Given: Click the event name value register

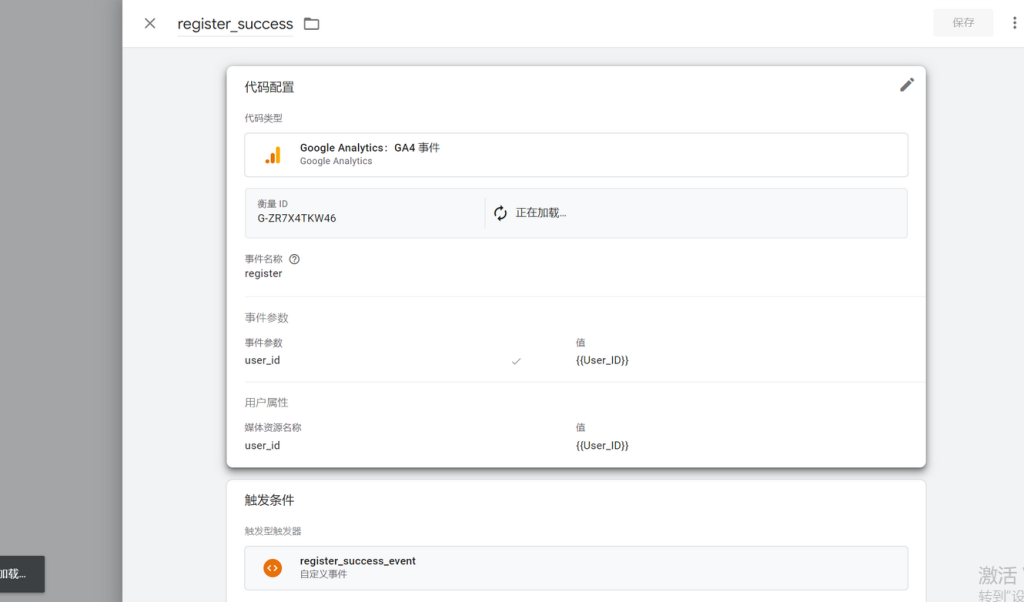Looking at the screenshot, I should click(x=263, y=274).
